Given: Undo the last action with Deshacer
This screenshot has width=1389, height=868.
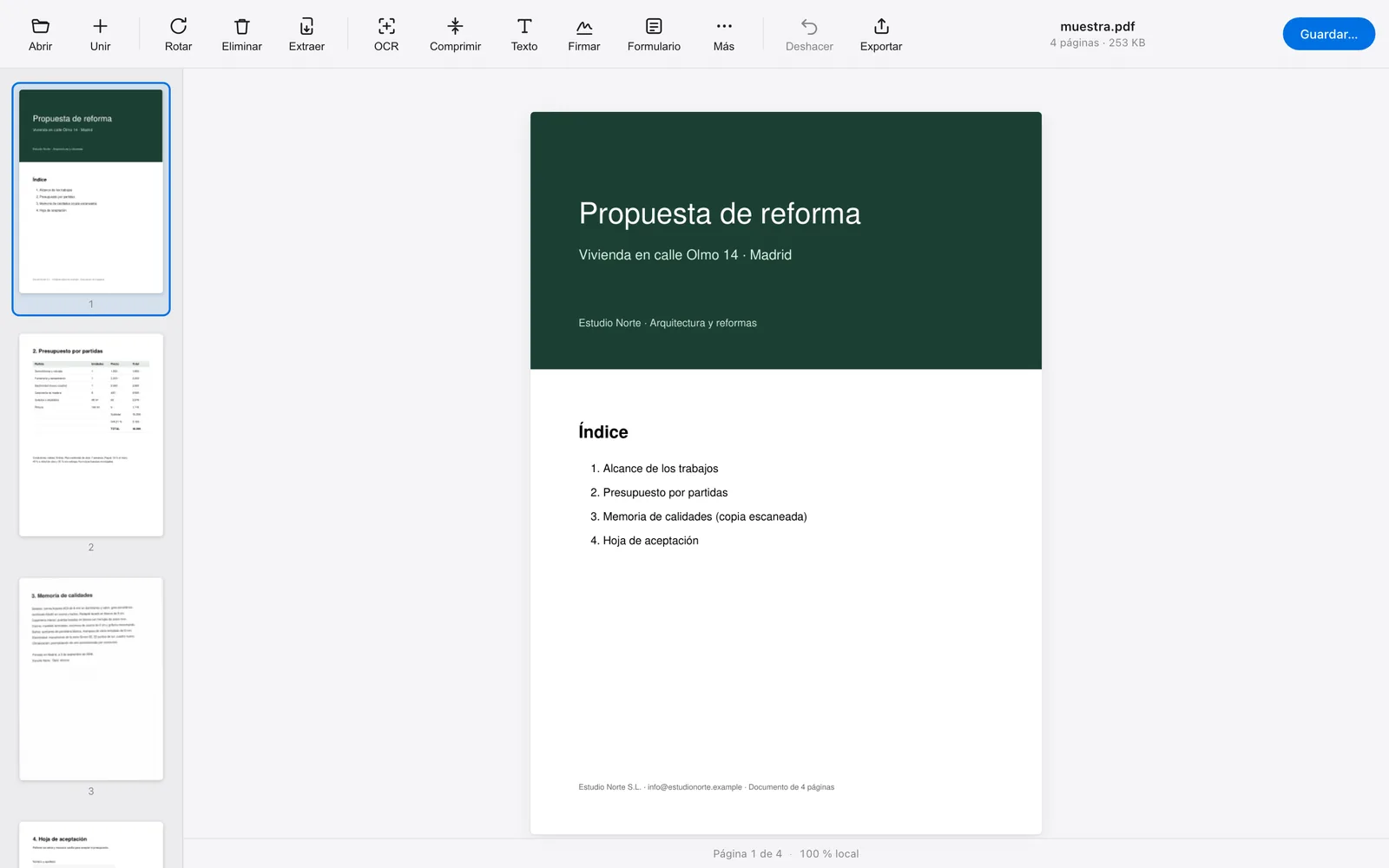Looking at the screenshot, I should pos(809,27).
